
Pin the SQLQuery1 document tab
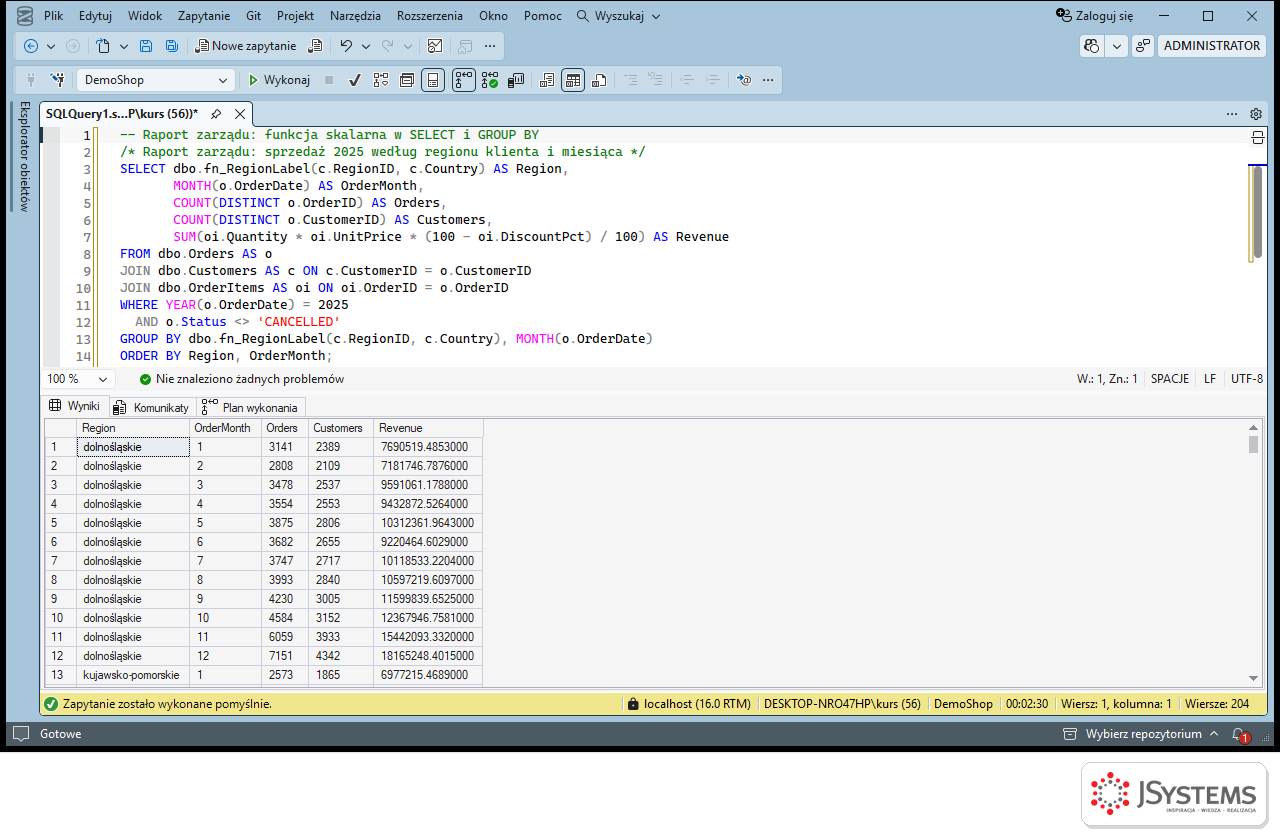pyautogui.click(x=215, y=114)
